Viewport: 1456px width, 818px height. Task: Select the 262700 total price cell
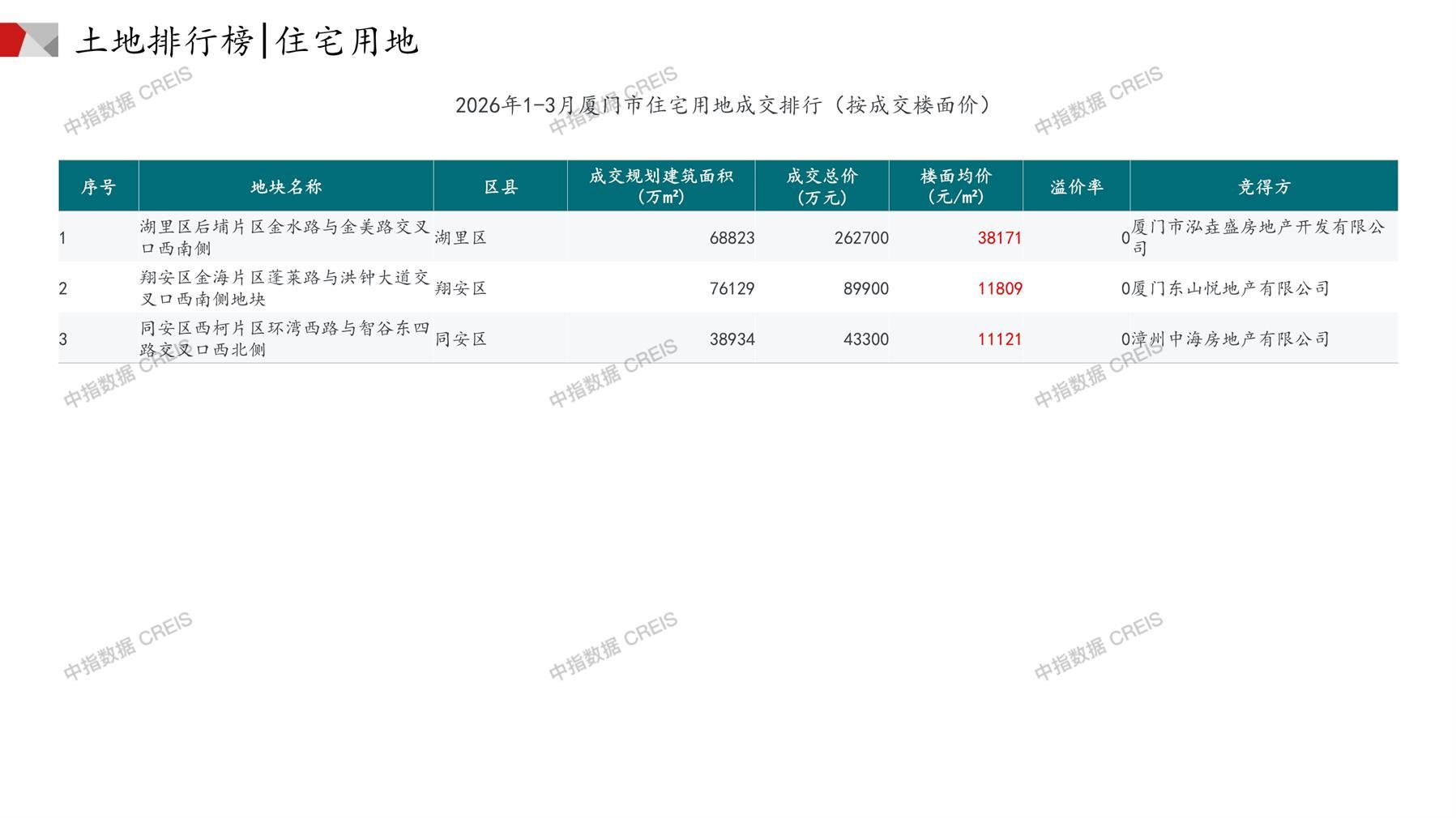[x=861, y=238]
